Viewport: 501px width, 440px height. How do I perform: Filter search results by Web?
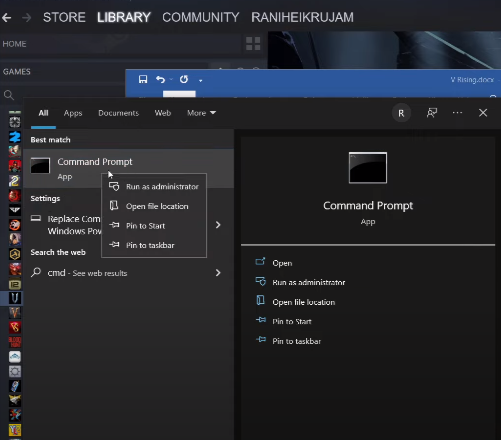[x=163, y=113]
